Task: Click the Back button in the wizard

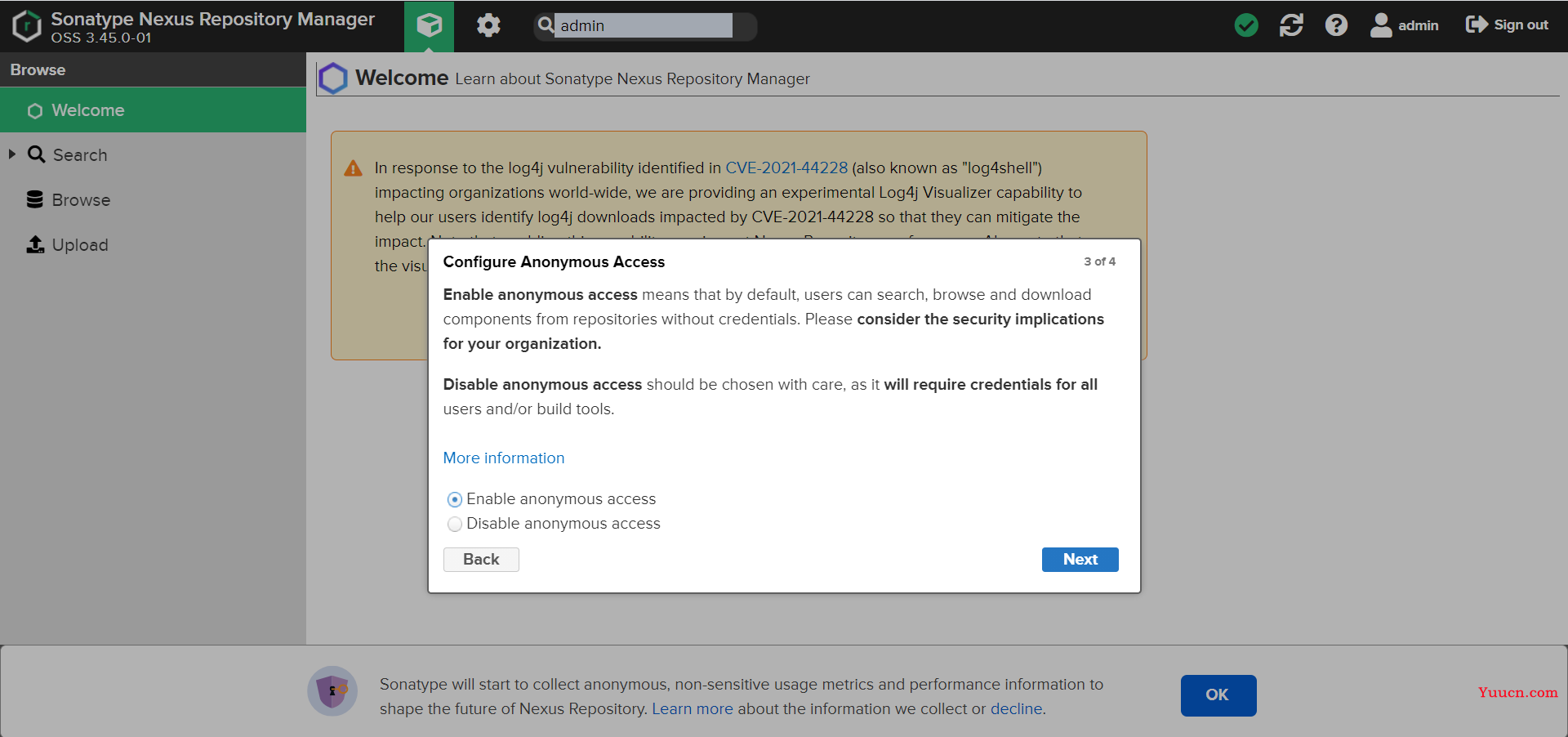Action: click(x=481, y=560)
